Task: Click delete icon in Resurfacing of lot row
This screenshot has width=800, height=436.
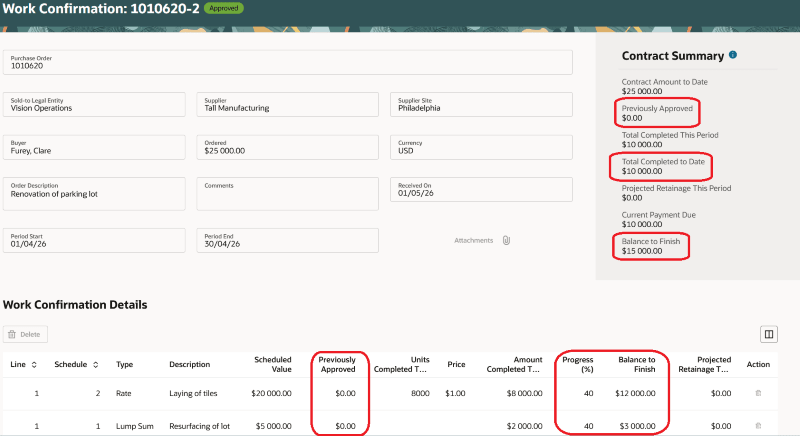Action: tap(758, 426)
